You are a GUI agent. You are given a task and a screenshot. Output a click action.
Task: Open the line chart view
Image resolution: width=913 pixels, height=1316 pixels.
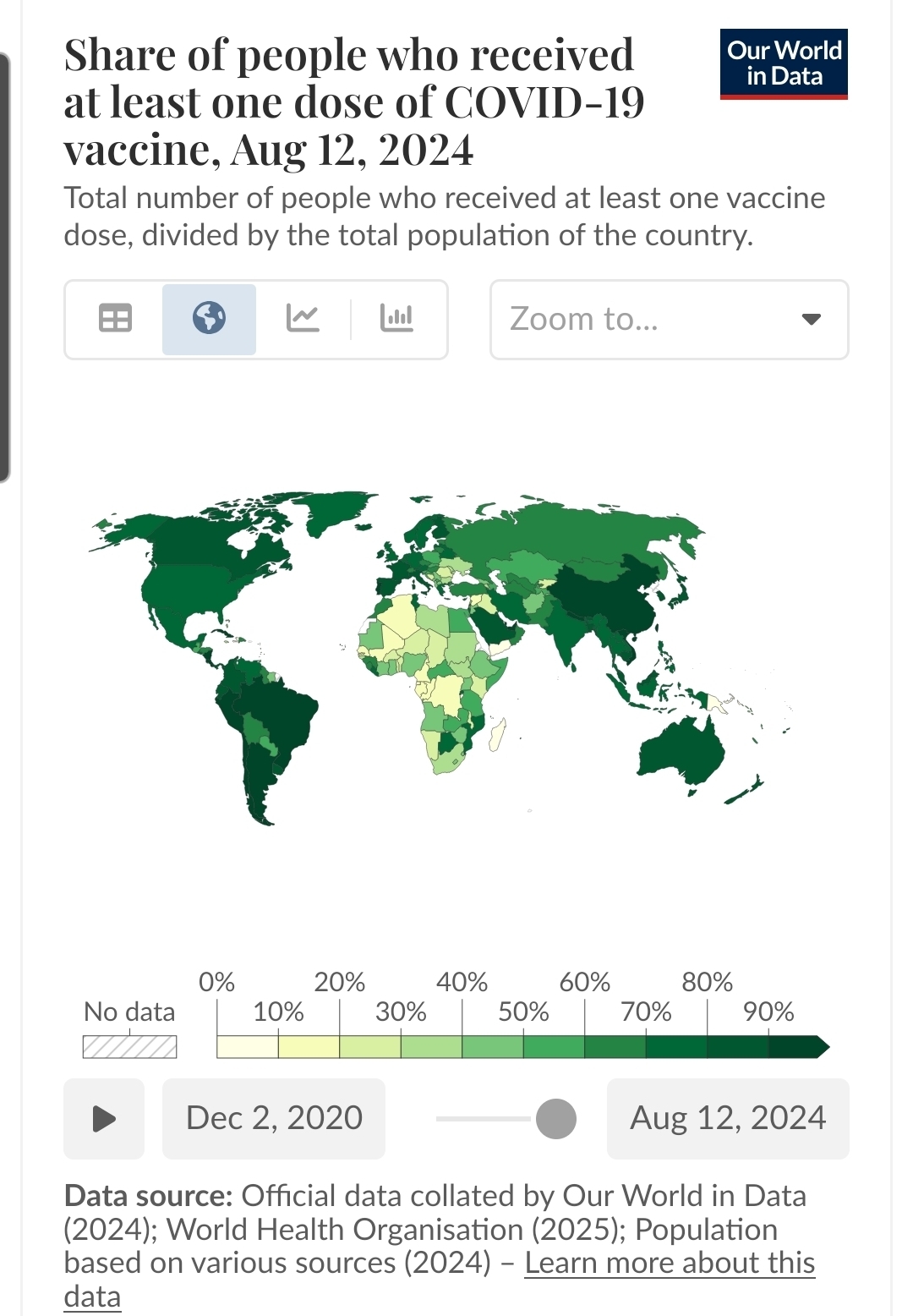(303, 319)
